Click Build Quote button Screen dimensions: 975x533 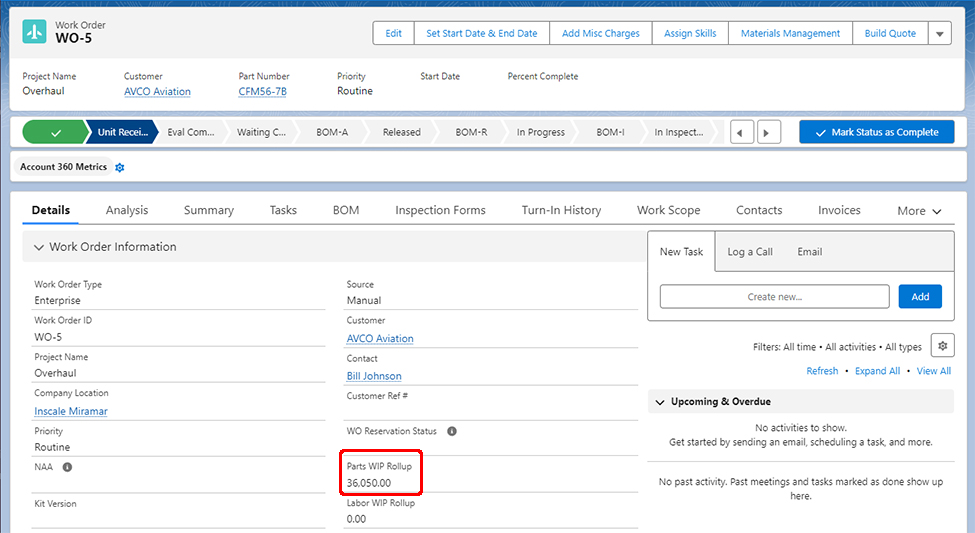(x=890, y=34)
